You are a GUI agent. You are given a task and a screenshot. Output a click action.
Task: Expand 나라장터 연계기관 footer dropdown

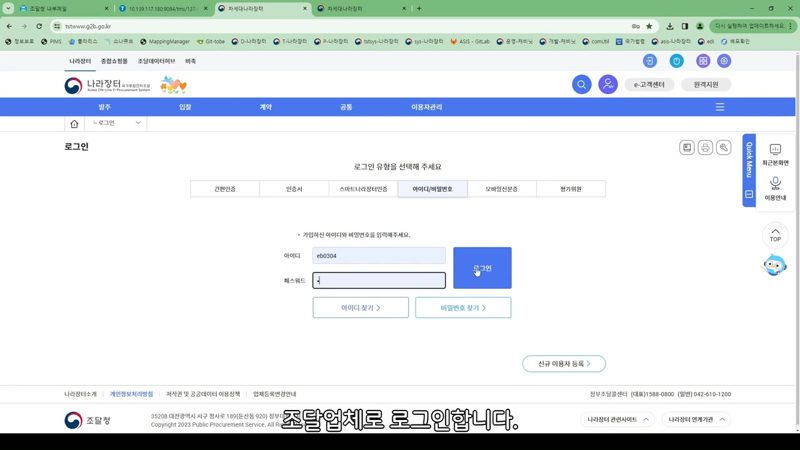coord(696,419)
